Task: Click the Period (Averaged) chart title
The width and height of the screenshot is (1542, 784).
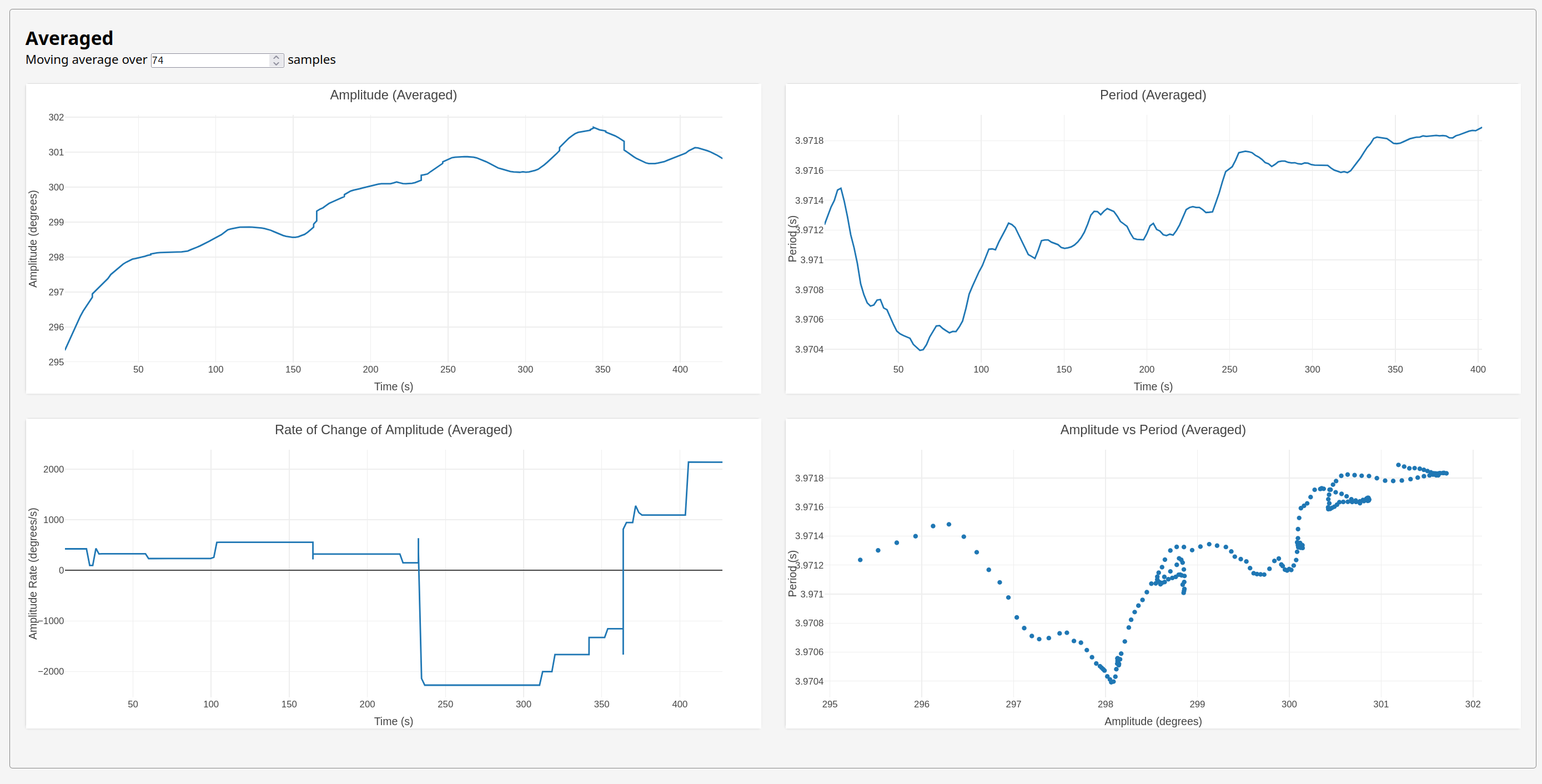Action: point(1152,95)
